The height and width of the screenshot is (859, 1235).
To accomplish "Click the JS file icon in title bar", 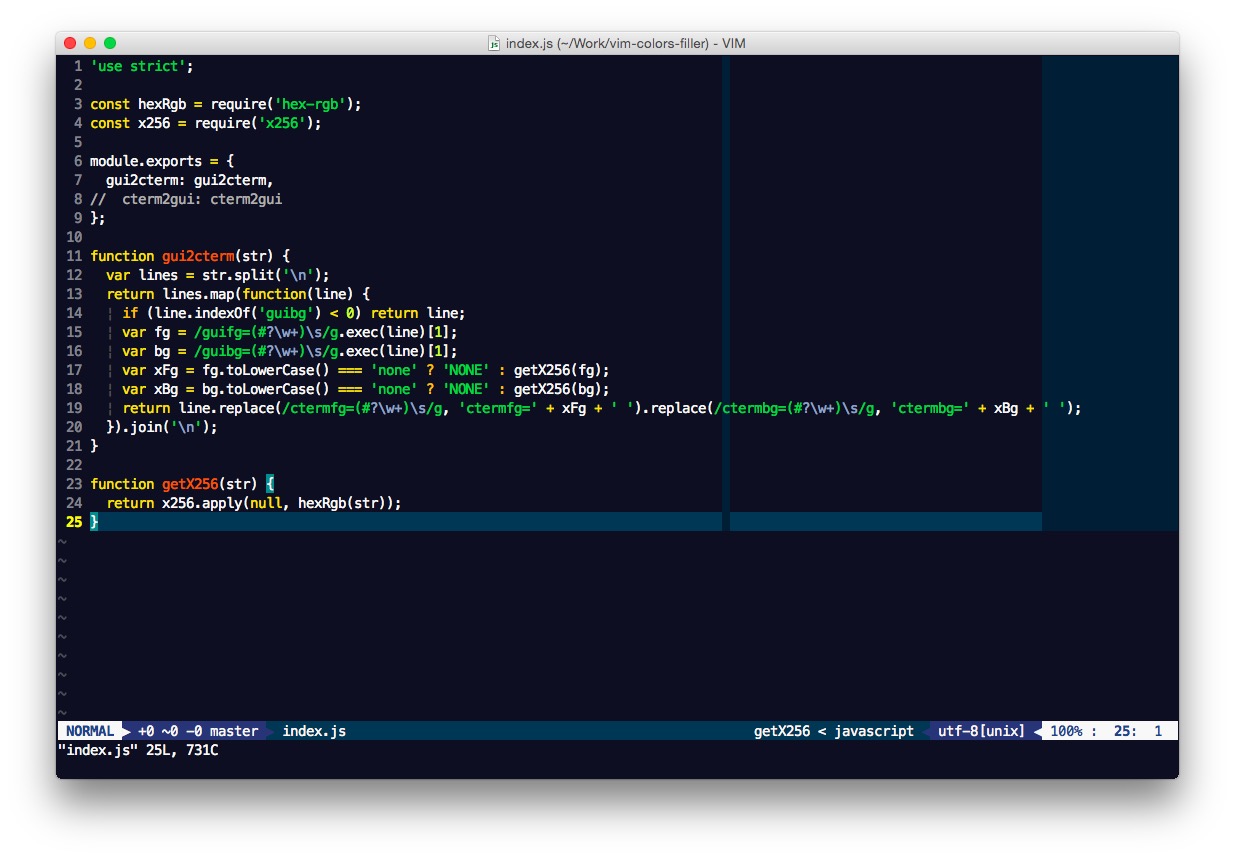I will (494, 43).
